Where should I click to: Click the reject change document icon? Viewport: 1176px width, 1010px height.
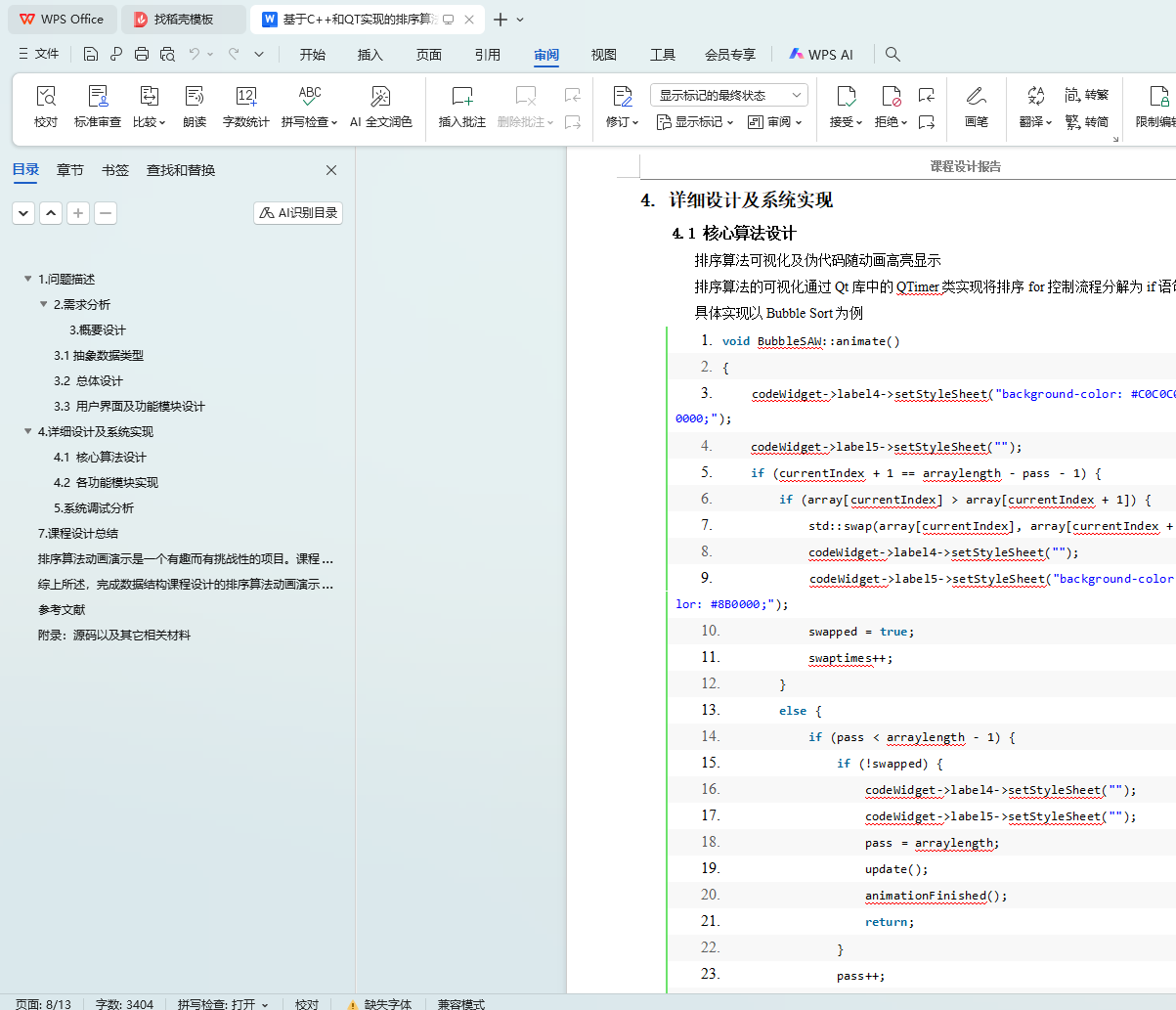click(891, 96)
